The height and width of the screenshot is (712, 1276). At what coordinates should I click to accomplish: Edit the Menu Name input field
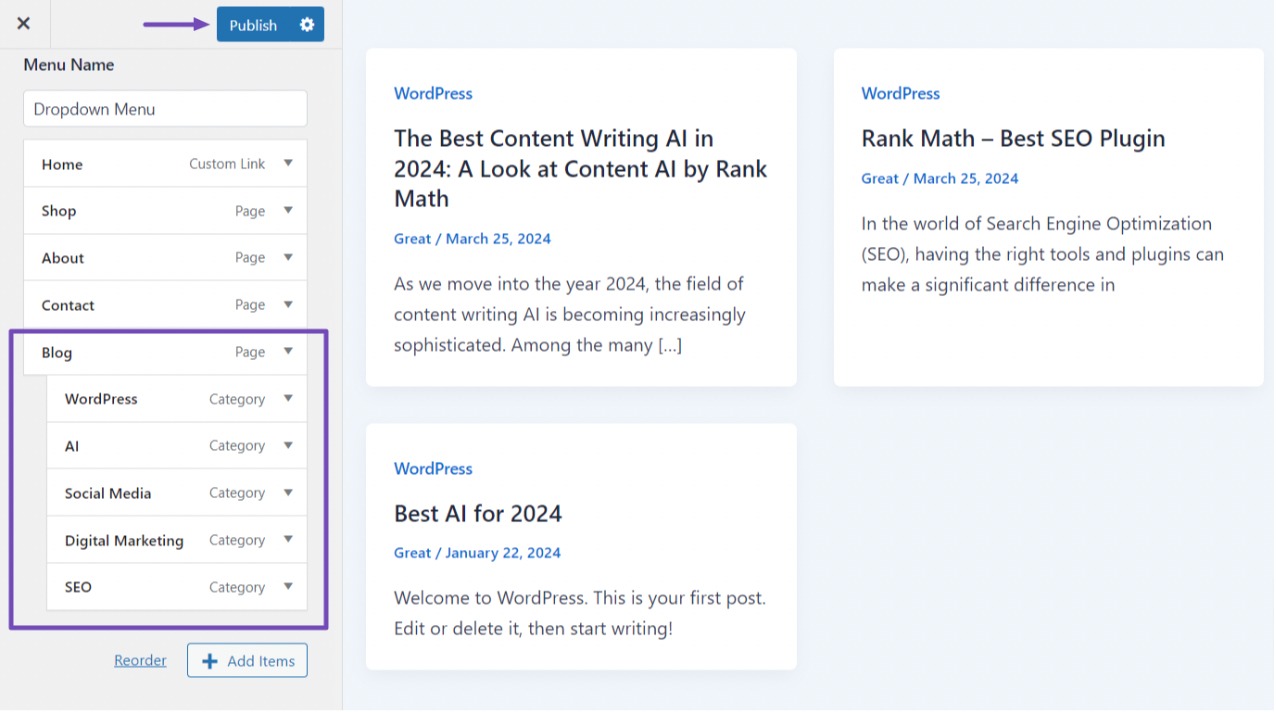pyautogui.click(x=165, y=109)
